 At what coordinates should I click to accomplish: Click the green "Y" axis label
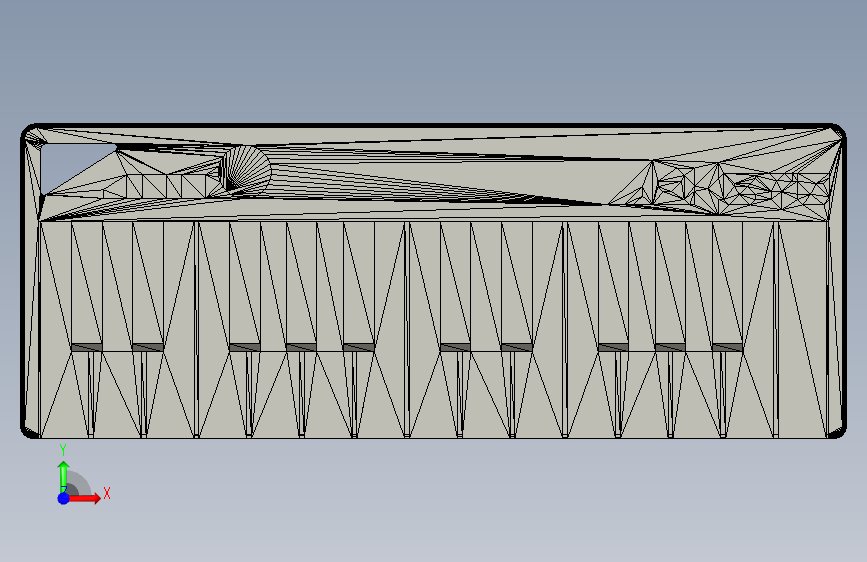pyautogui.click(x=63, y=450)
